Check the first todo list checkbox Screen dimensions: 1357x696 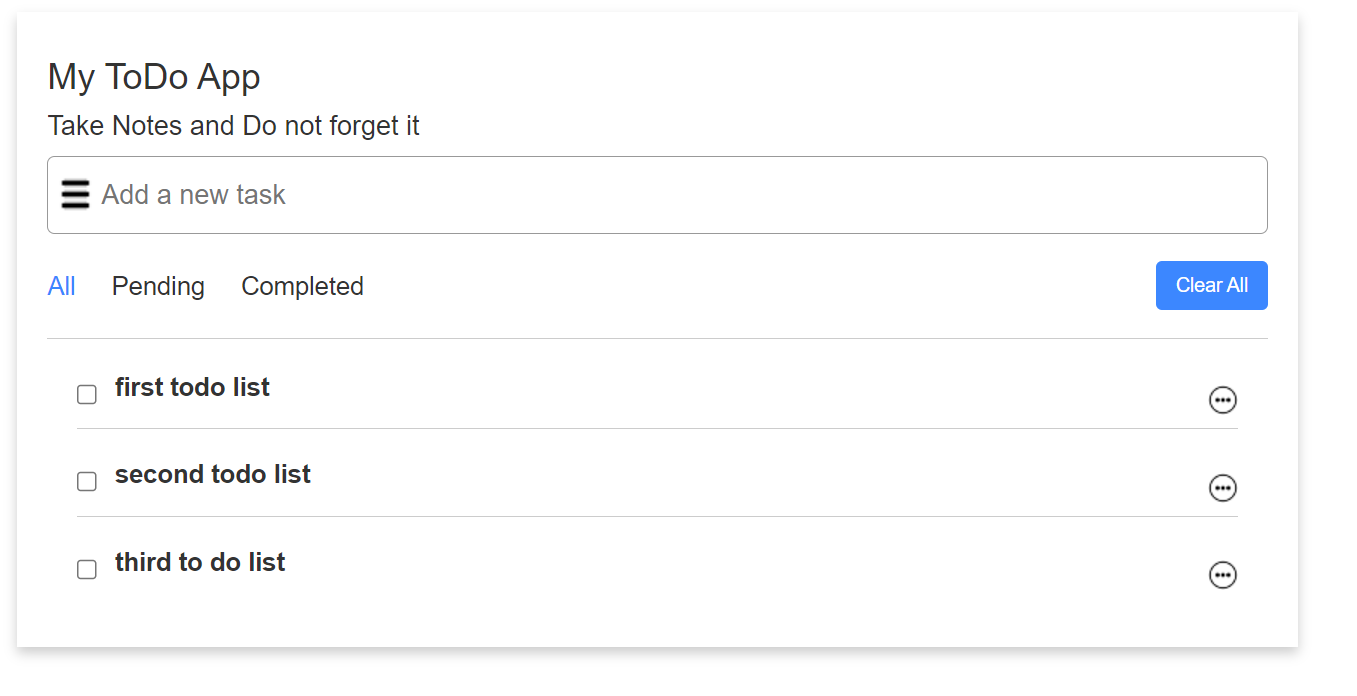[x=87, y=394]
